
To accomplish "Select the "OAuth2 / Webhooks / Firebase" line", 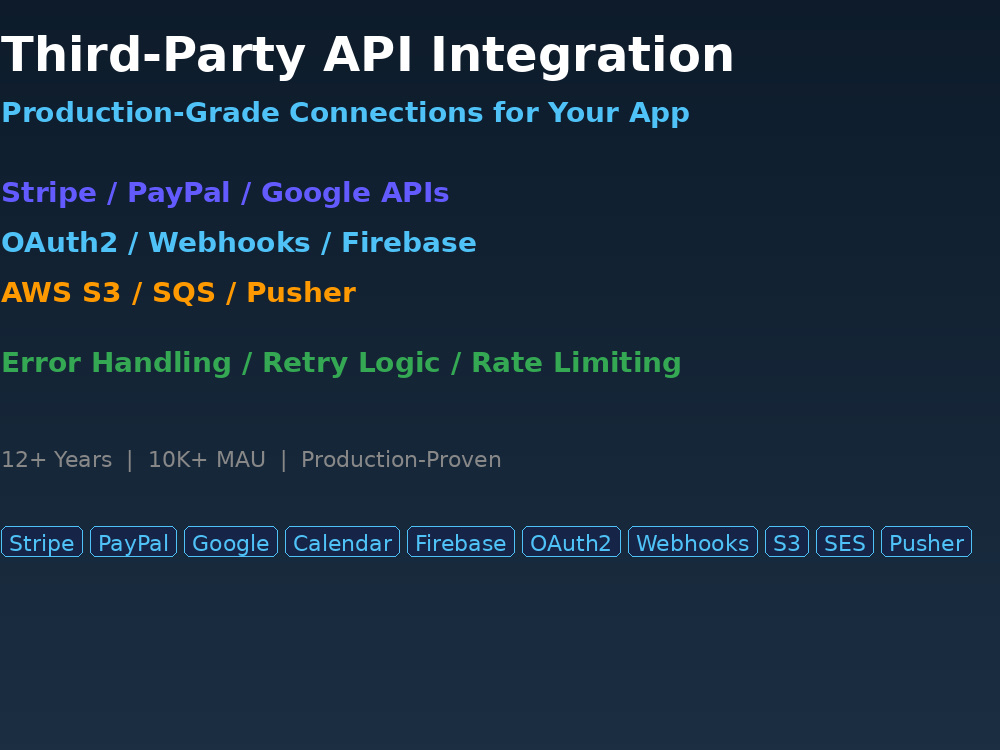I will pos(239,242).
